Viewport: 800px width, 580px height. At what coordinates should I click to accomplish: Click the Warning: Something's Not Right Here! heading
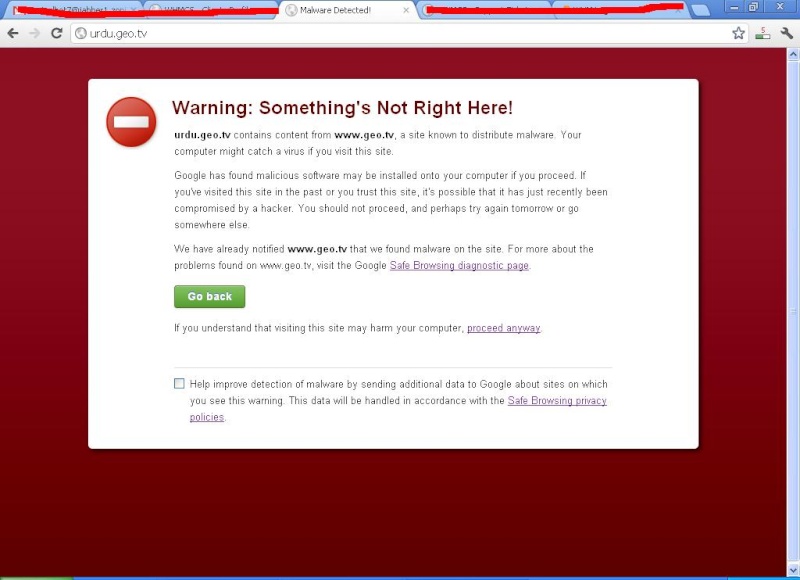[342, 108]
